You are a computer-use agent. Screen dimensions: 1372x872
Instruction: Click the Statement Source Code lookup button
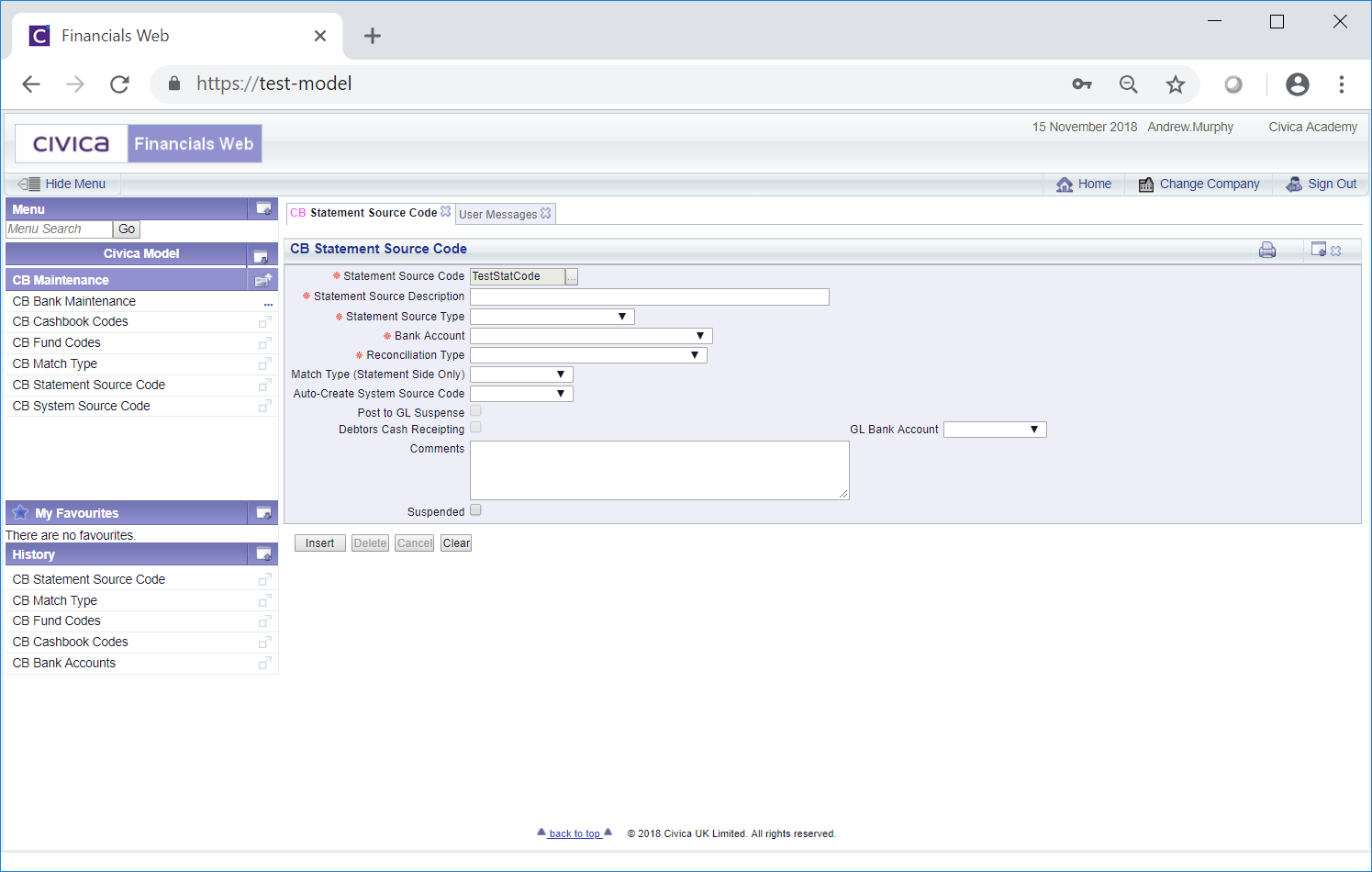tap(572, 277)
